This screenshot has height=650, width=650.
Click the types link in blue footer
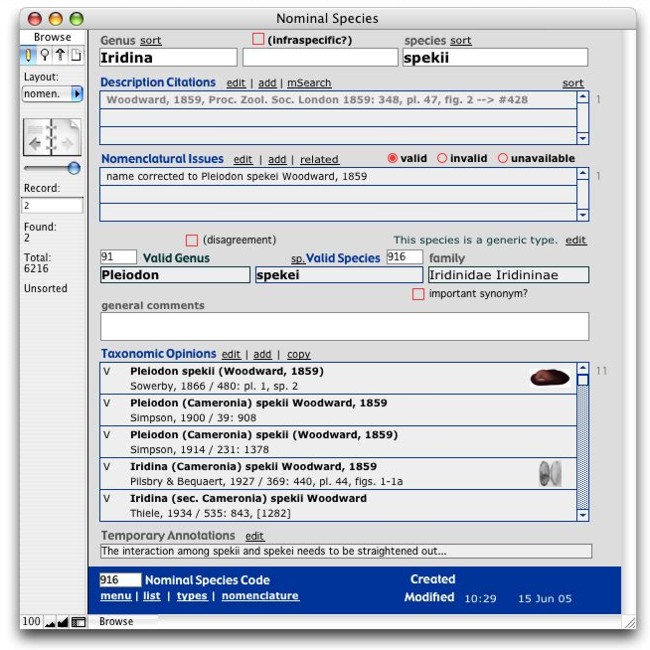point(191,596)
